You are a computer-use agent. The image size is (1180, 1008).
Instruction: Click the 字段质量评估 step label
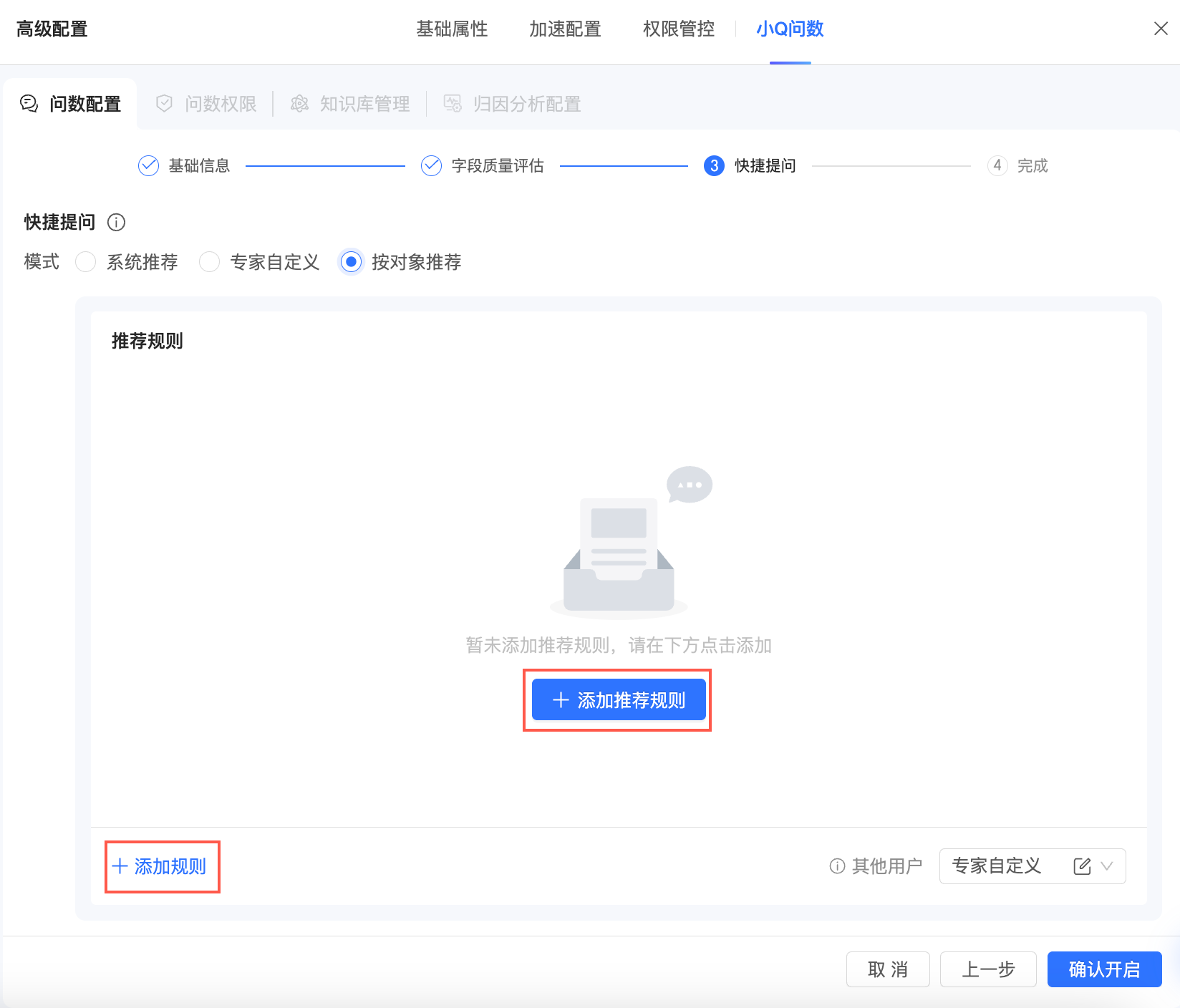click(498, 165)
